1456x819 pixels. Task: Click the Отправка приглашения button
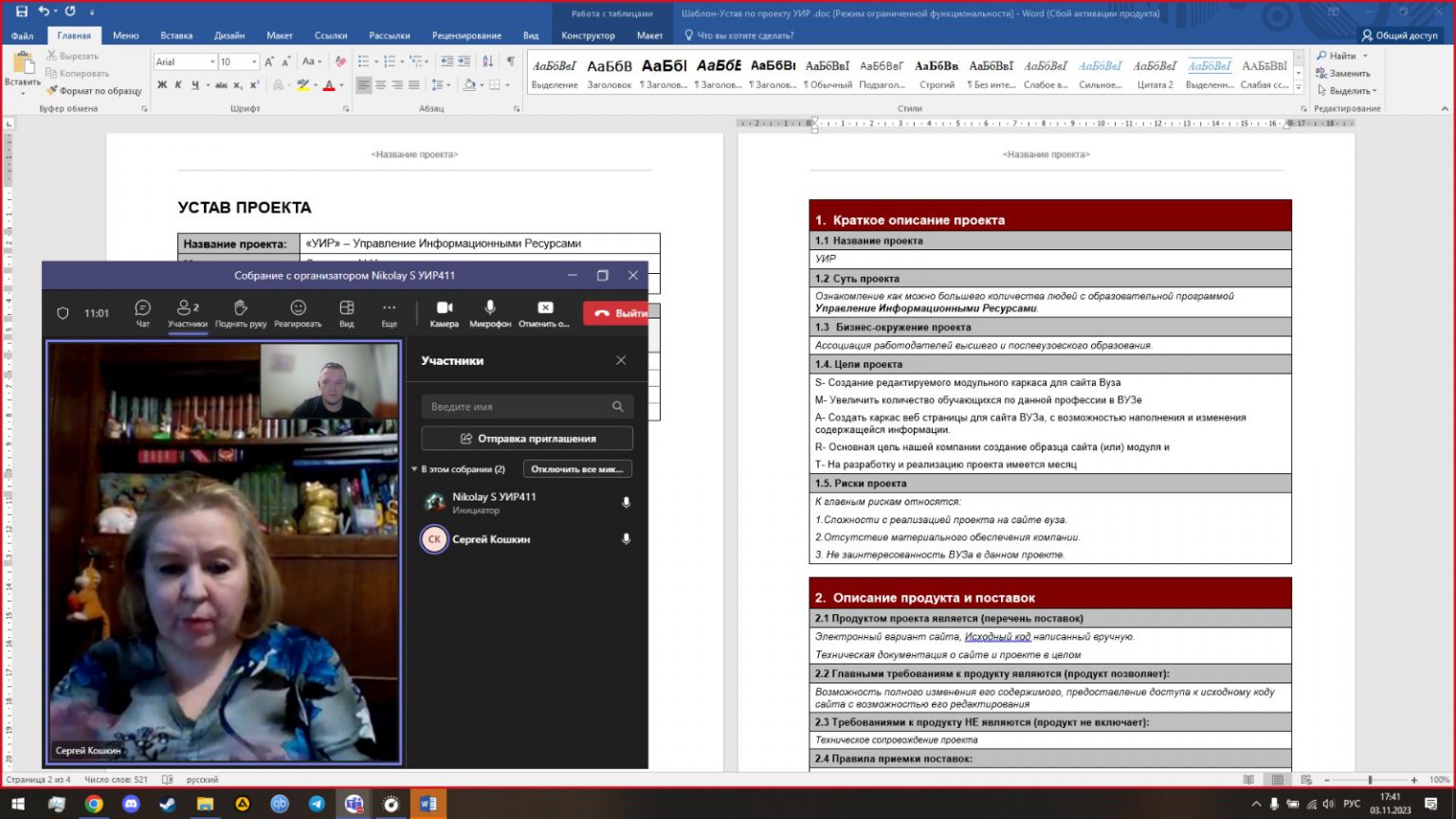[x=527, y=439]
